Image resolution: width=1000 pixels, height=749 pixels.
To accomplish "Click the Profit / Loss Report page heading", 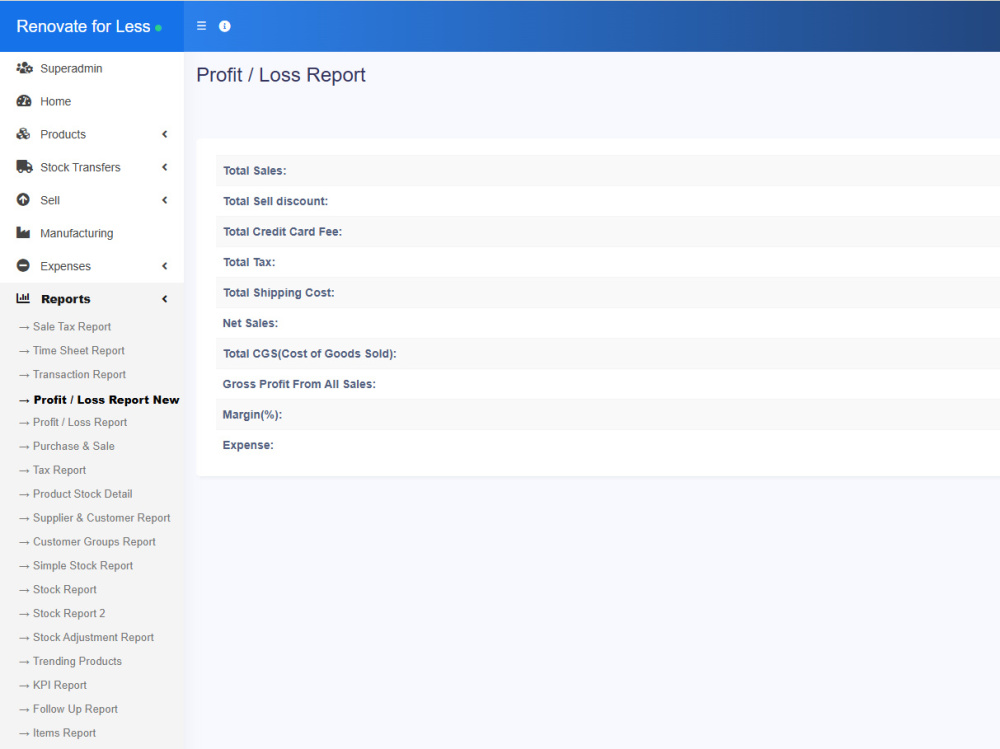I will 281,75.
